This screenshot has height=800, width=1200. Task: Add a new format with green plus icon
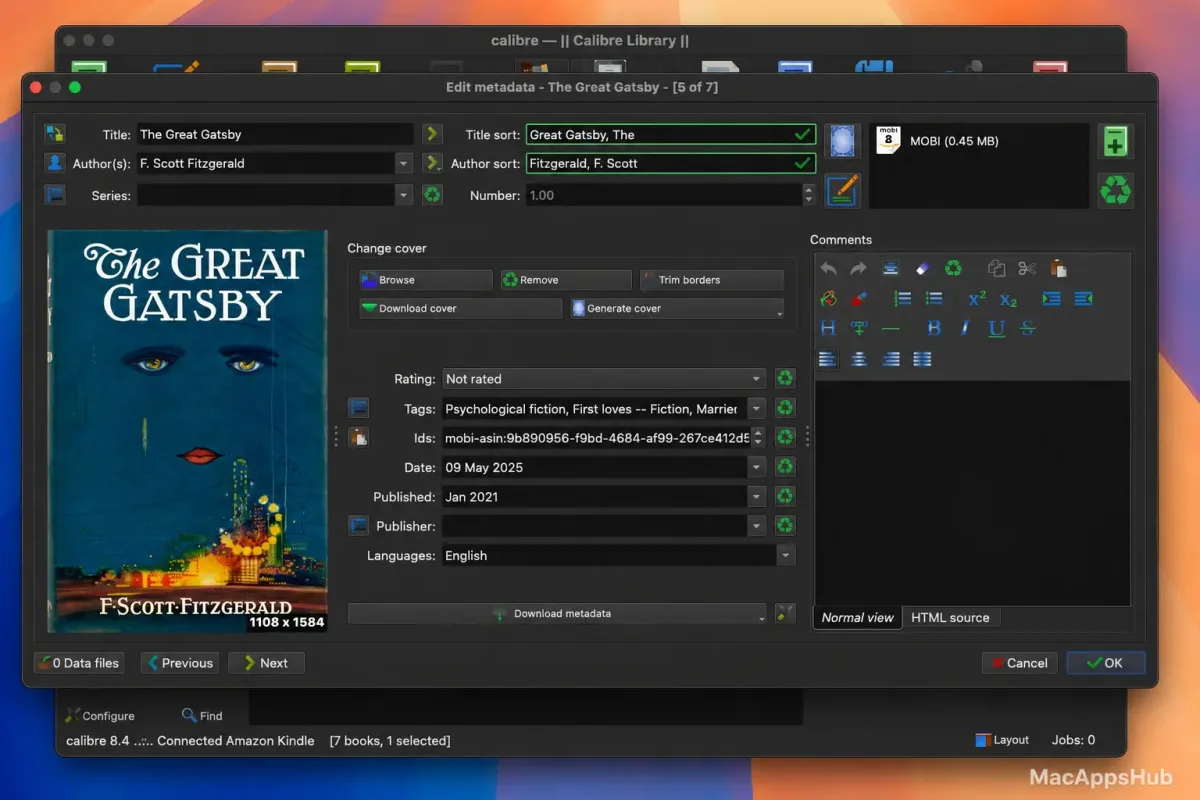pyautogui.click(x=1115, y=141)
